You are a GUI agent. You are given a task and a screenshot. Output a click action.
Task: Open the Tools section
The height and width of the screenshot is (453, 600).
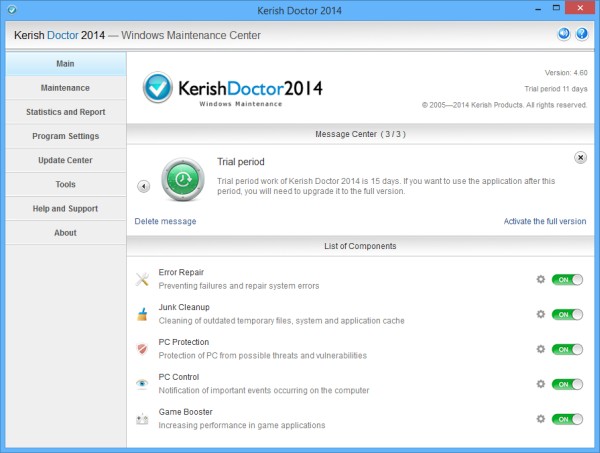pyautogui.click(x=66, y=184)
